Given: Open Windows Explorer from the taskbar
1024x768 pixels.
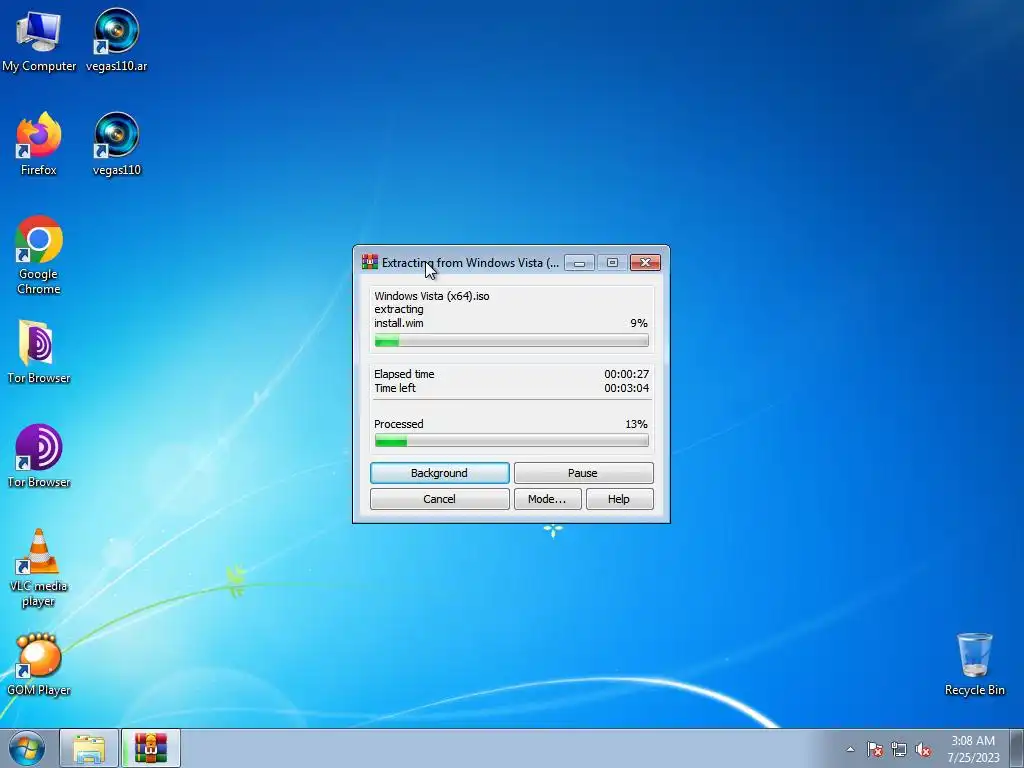Looking at the screenshot, I should pos(89,748).
